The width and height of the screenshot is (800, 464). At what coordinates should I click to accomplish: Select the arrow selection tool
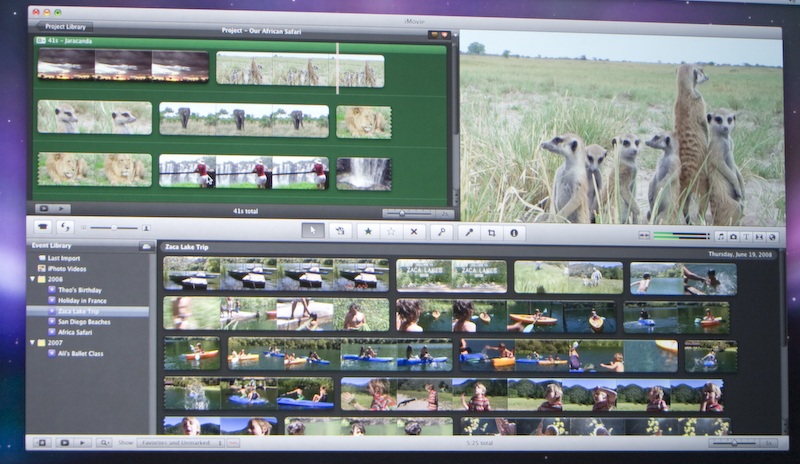point(313,231)
